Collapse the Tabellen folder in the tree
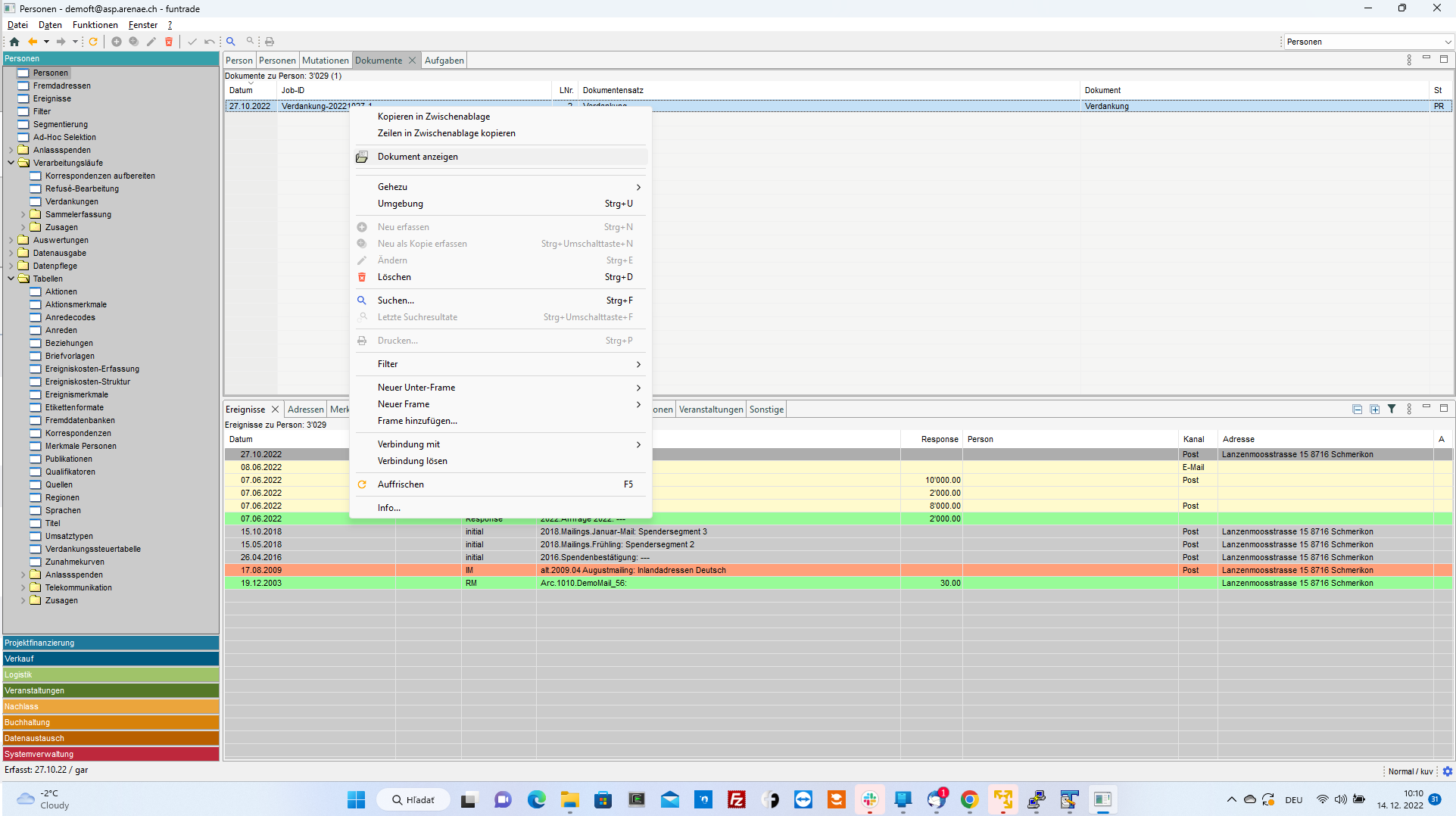Screen dimensions: 1456x816 coord(11,279)
